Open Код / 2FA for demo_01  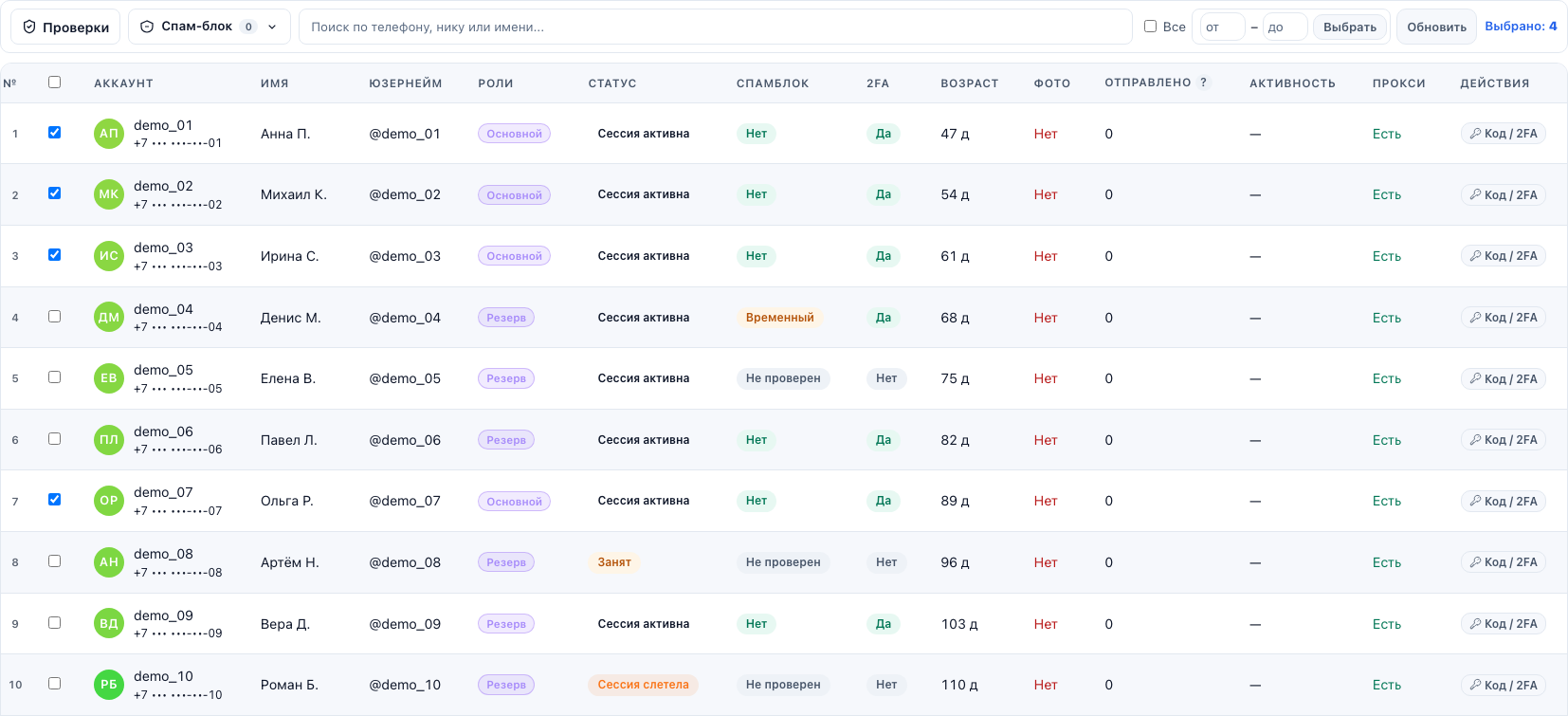(x=1503, y=134)
